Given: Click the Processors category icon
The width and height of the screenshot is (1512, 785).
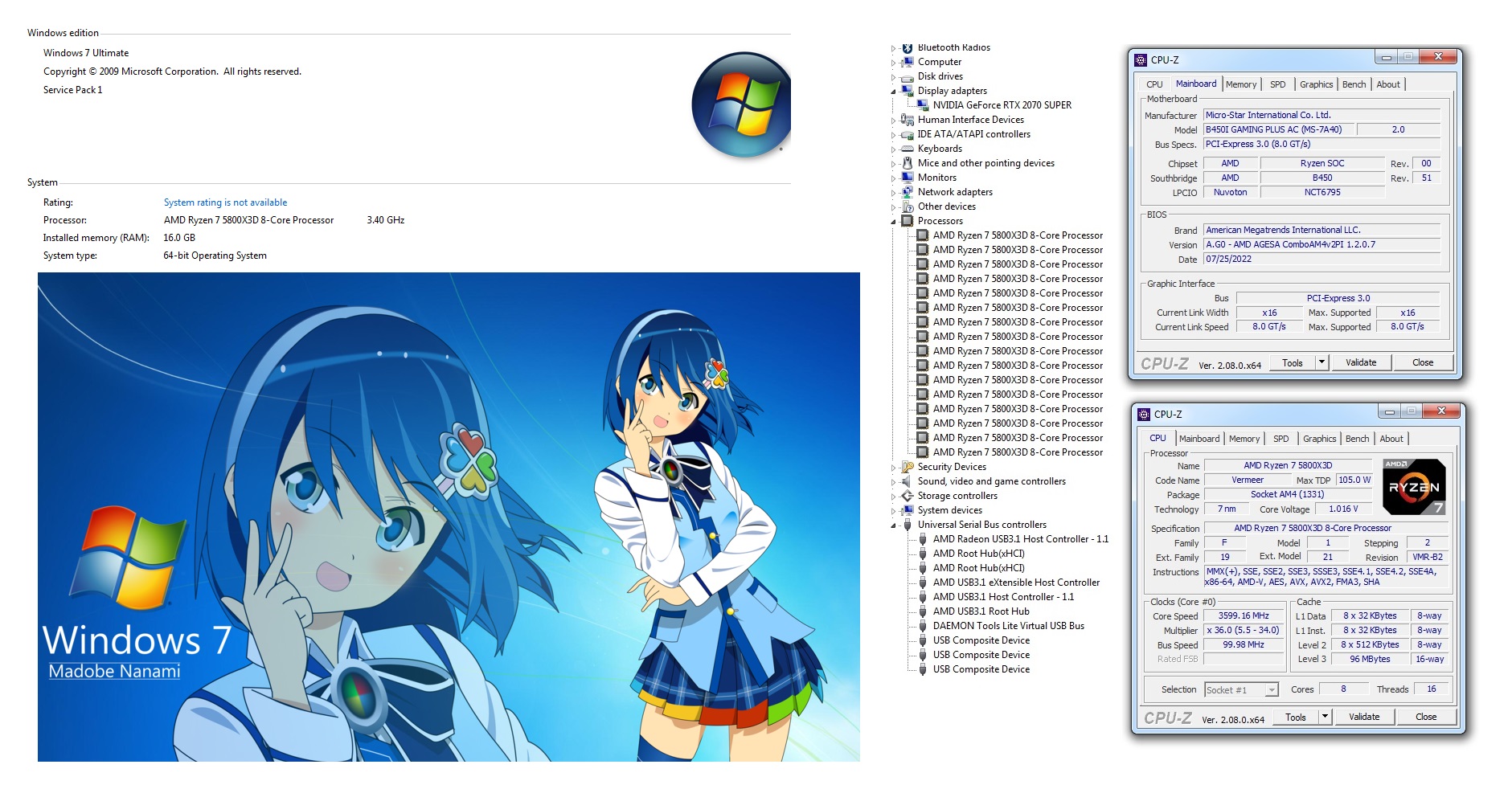Looking at the screenshot, I should (x=908, y=221).
